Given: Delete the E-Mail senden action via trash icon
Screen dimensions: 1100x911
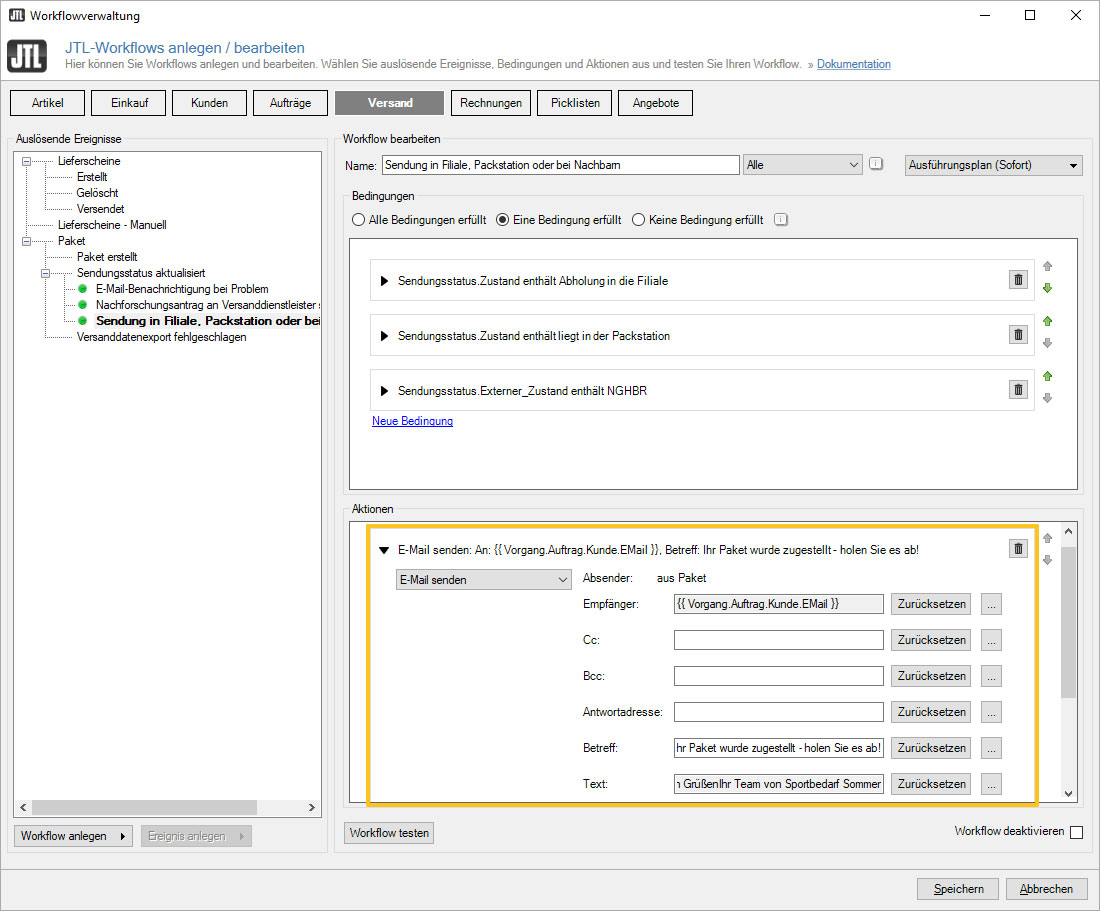Looking at the screenshot, I should 1018,548.
